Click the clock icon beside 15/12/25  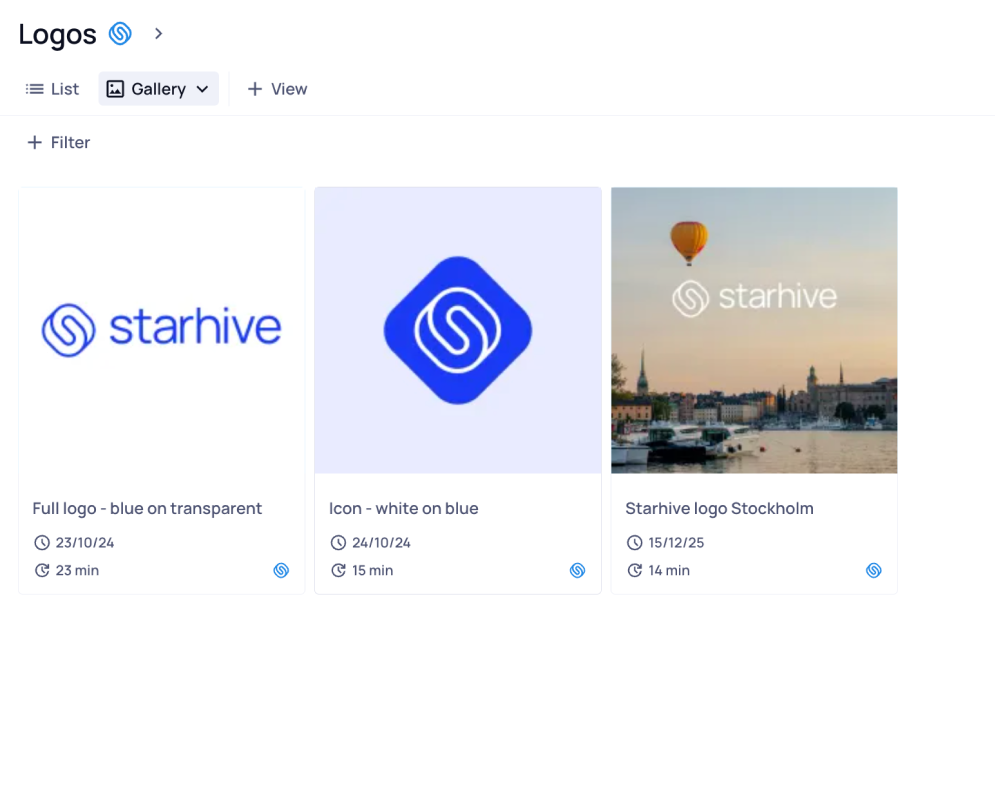[635, 543]
